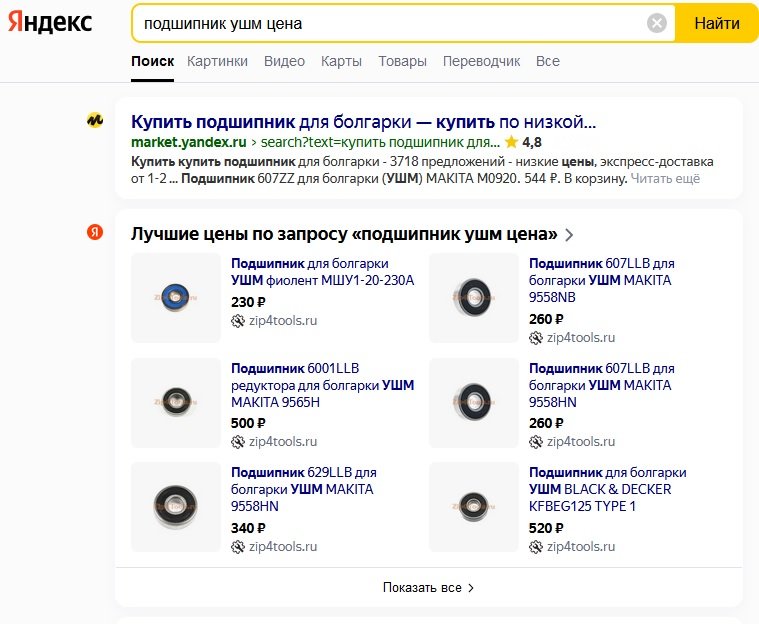Click zip4tools.ru icon under 9558NB item
Viewport: 759px width, 624px height.
(x=536, y=338)
